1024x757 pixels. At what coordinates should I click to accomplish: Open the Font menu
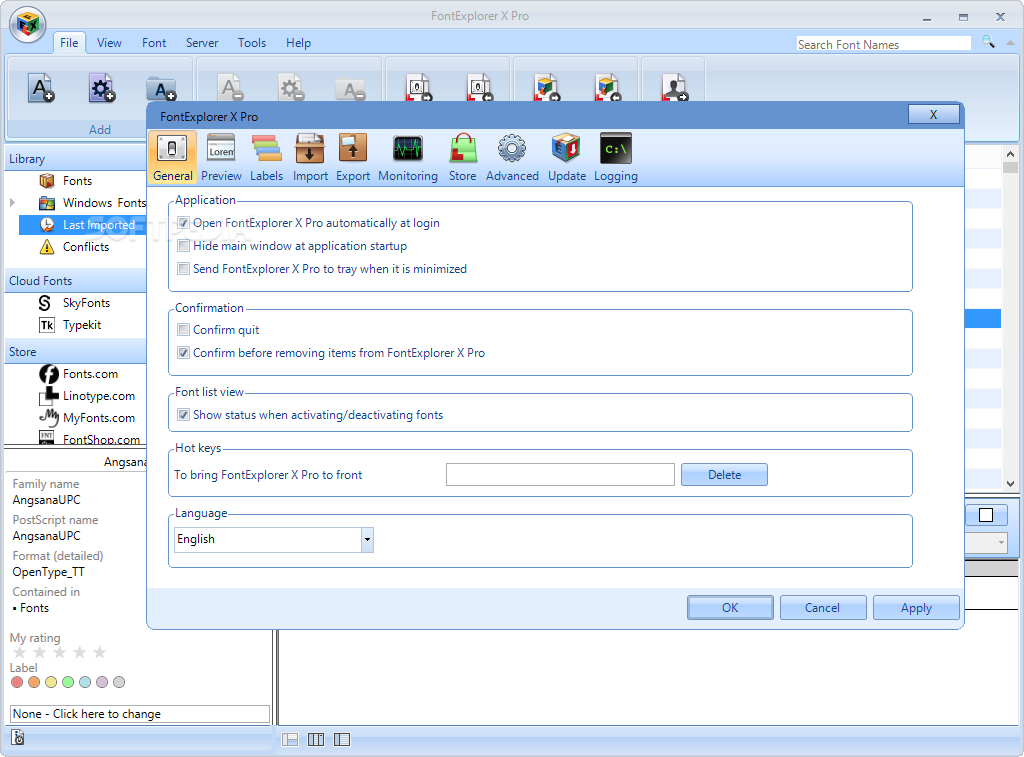pos(154,42)
